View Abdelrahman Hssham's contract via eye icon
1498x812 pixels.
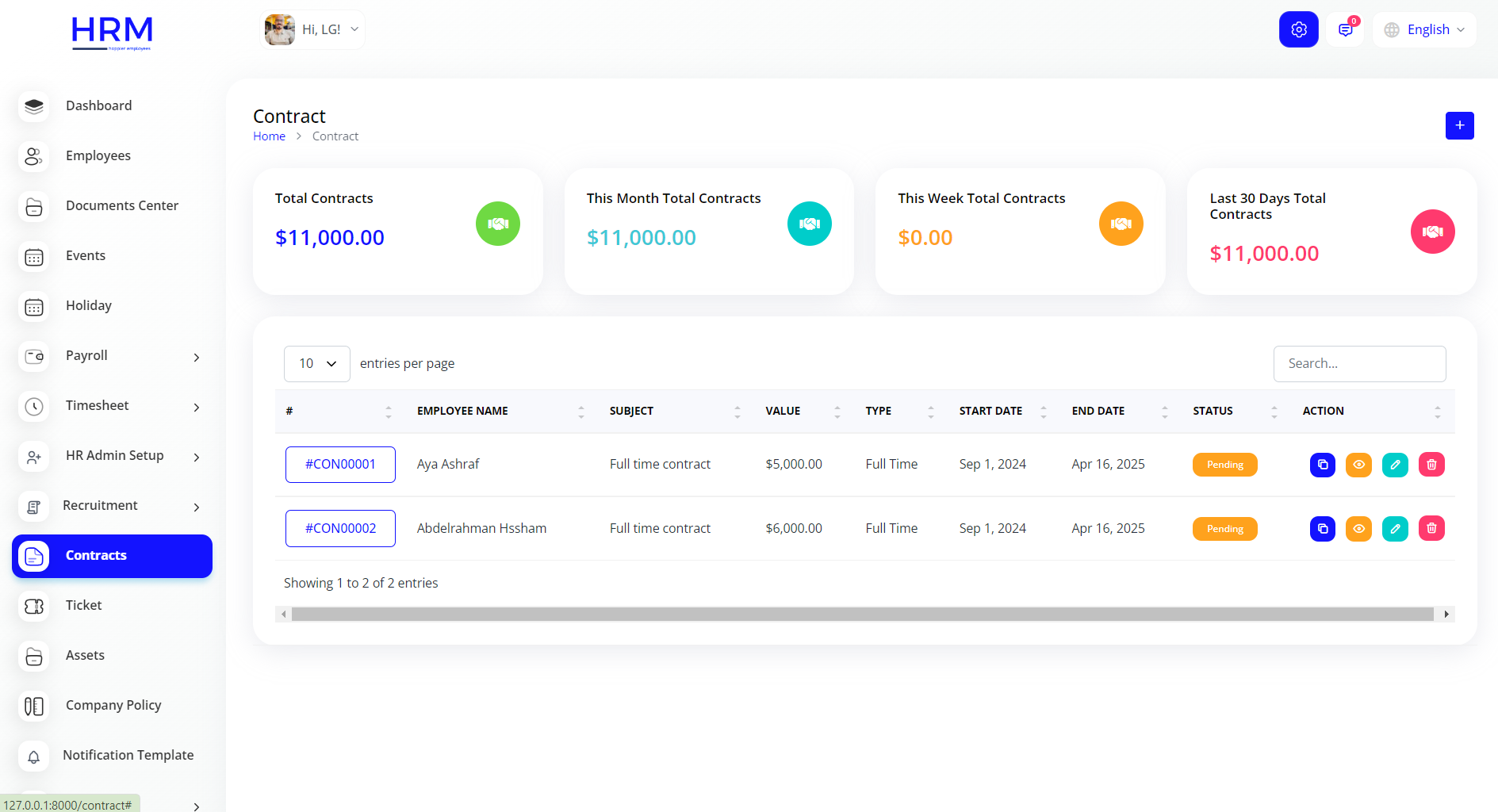click(1358, 529)
